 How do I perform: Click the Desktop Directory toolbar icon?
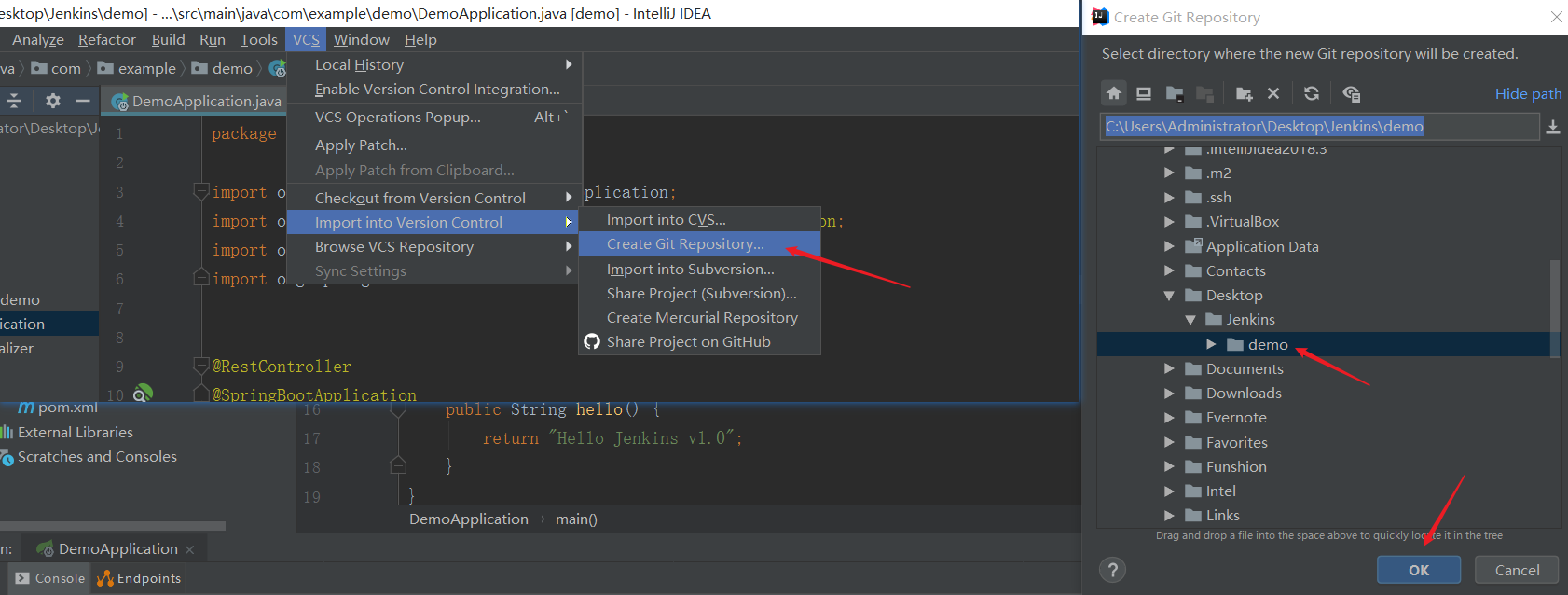pyautogui.click(x=1144, y=93)
